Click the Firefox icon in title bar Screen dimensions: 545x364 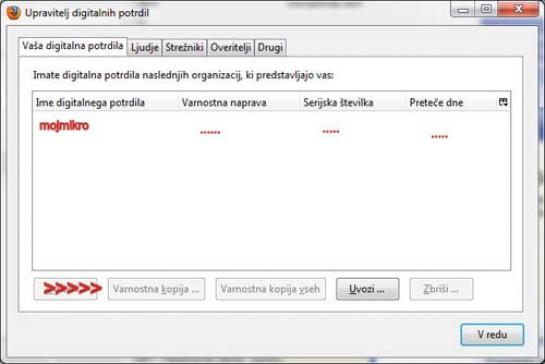(x=13, y=13)
